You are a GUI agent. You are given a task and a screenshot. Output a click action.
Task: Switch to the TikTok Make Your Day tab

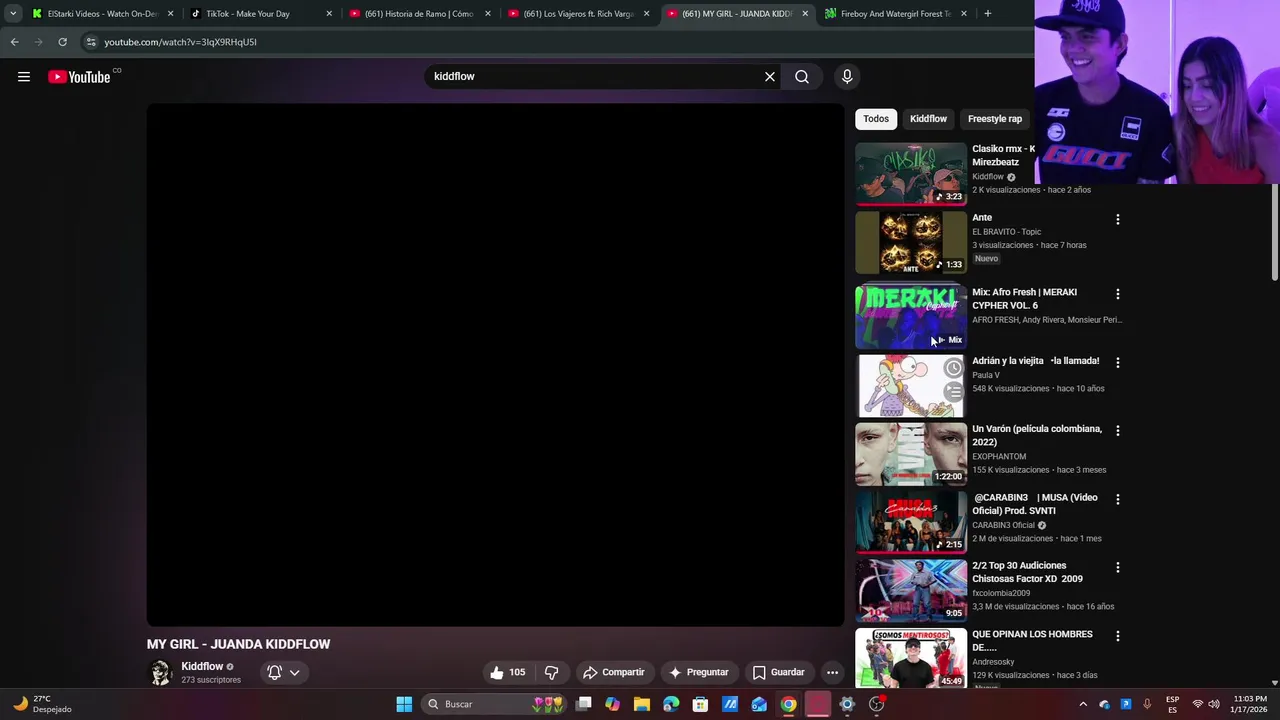[248, 14]
